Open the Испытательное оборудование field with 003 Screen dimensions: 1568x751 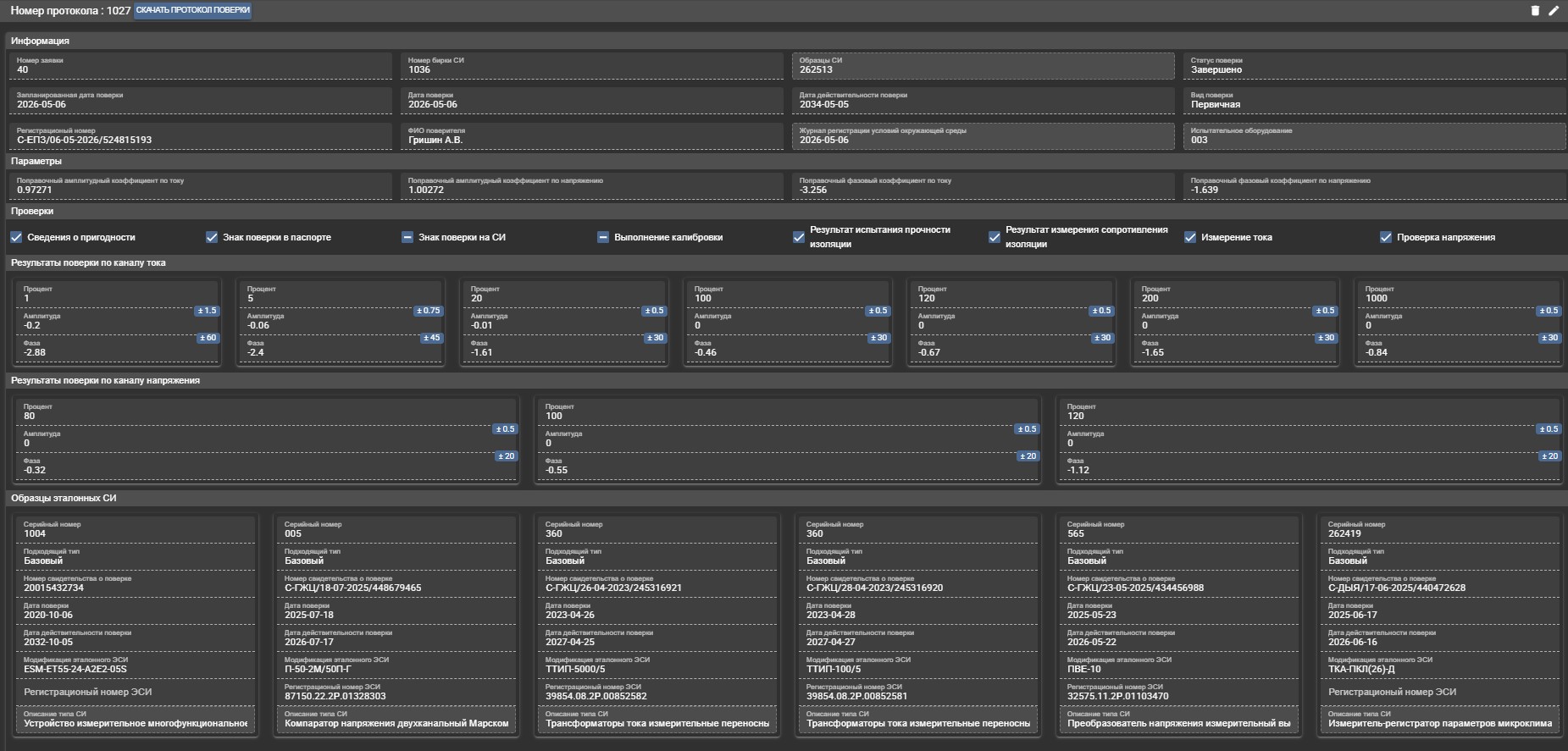[1374, 136]
